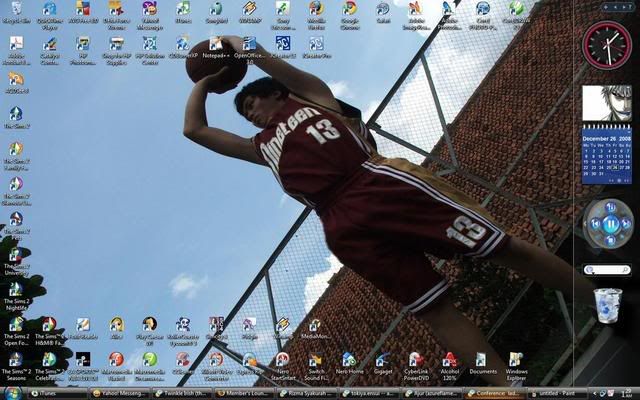The image size is (640, 400).
Task: Click the Windows Start orb
Action: point(10,393)
